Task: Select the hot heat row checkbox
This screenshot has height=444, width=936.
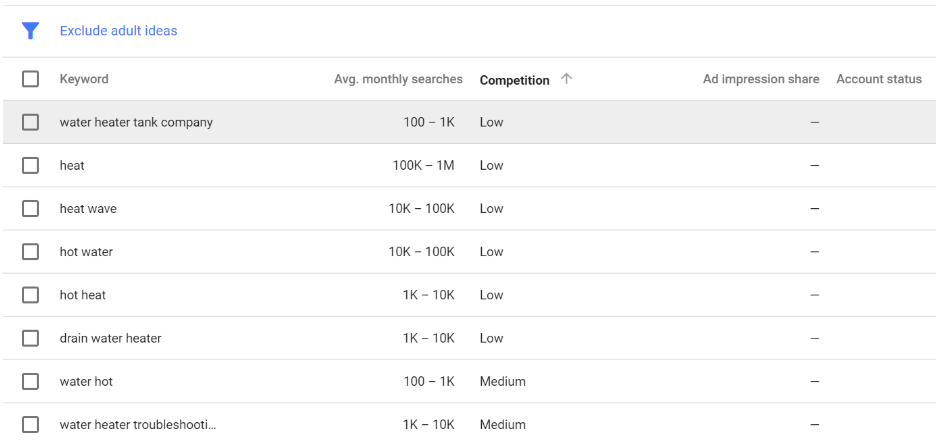Action: [x=30, y=295]
